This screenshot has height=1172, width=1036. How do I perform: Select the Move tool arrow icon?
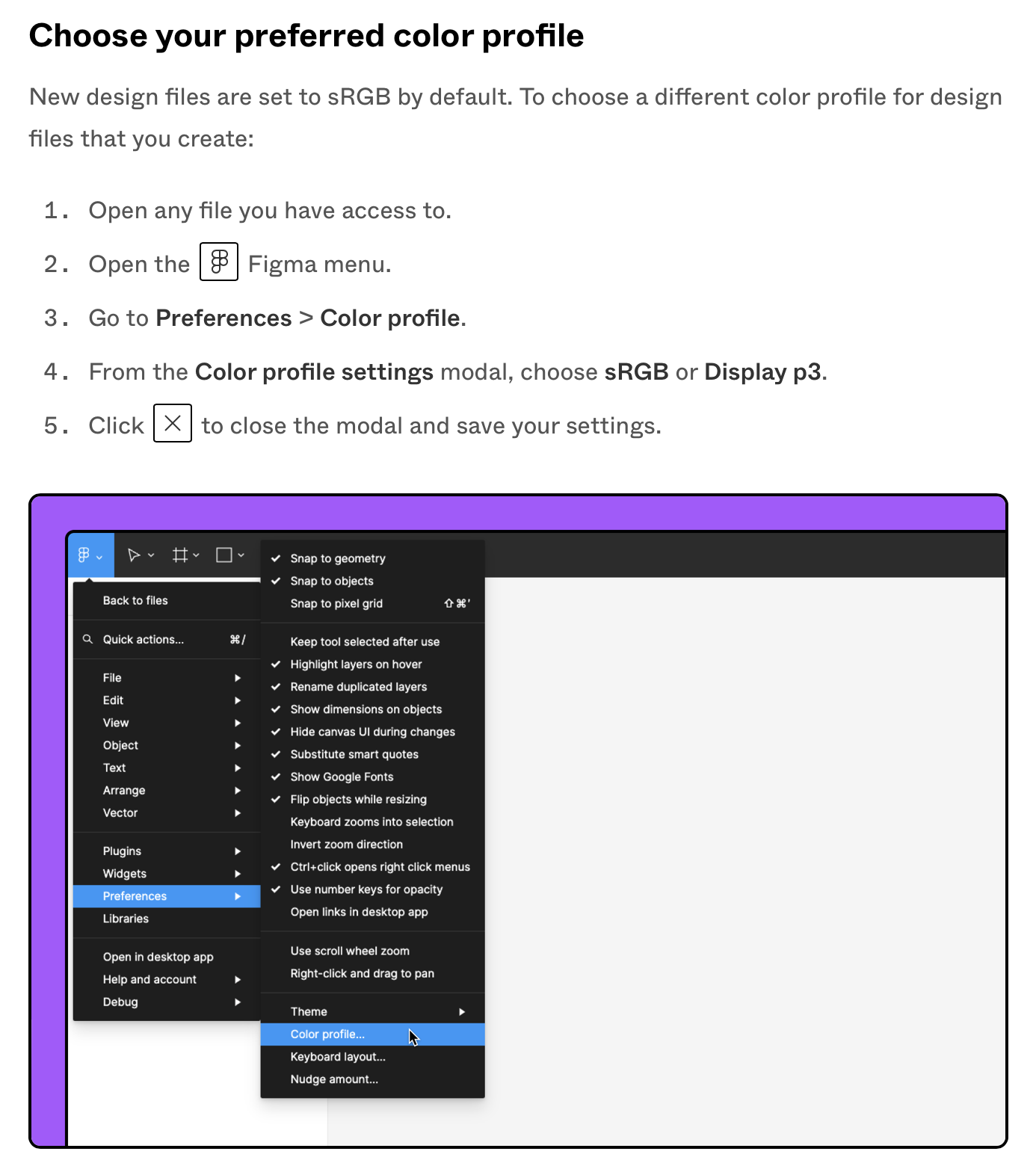(x=134, y=555)
